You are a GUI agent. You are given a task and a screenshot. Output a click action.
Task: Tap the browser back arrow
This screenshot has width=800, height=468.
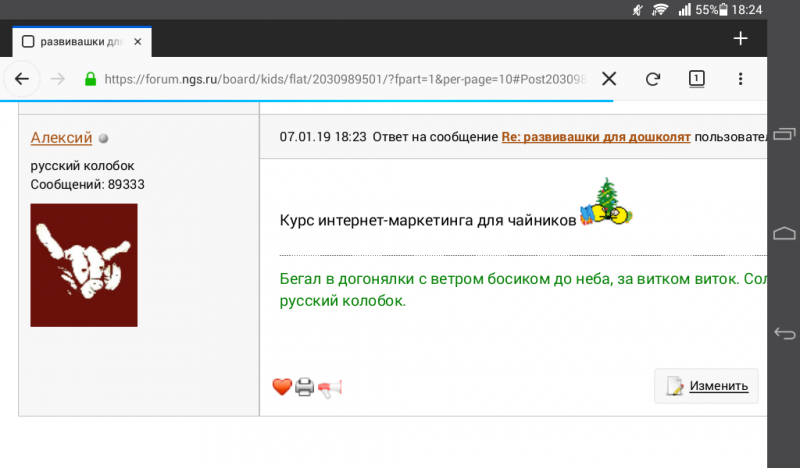pyautogui.click(x=22, y=79)
